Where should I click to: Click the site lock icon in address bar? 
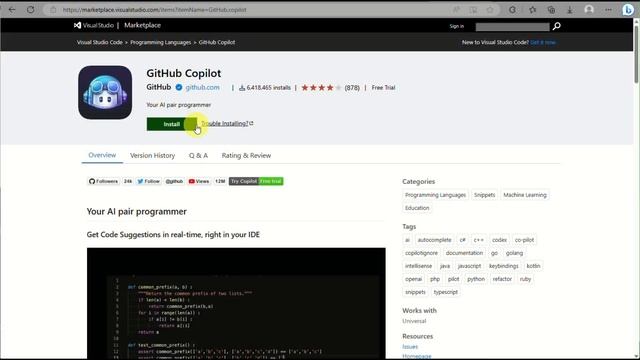[53, 9]
